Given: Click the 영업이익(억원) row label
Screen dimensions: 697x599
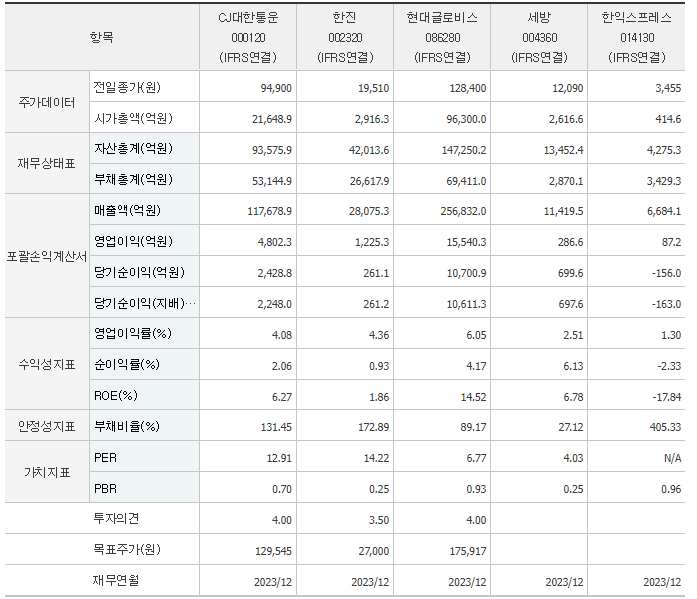Looking at the screenshot, I should pos(133,241).
